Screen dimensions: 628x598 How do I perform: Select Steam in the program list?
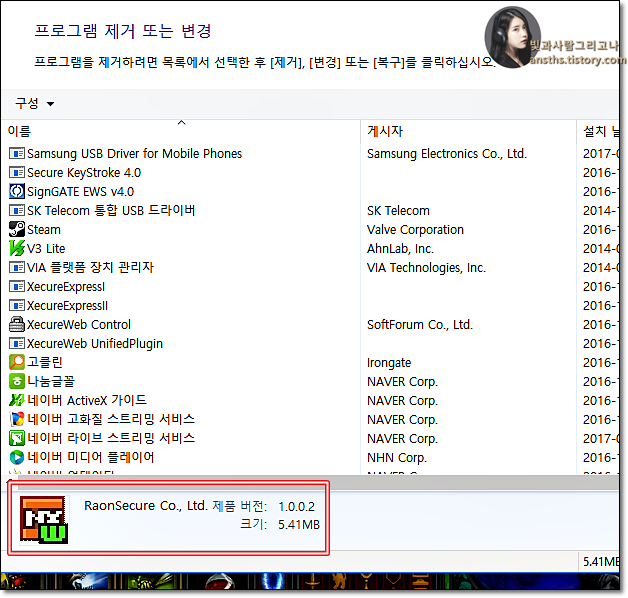pos(44,230)
